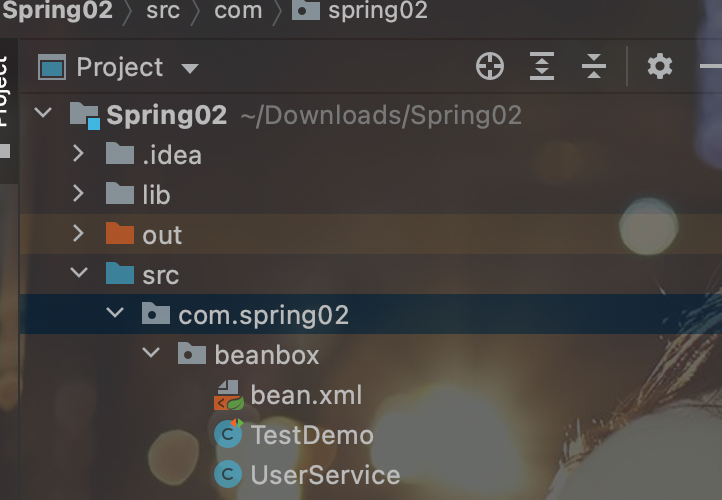Expand the lib folder chevron
722x500 pixels.
pyautogui.click(x=79, y=194)
